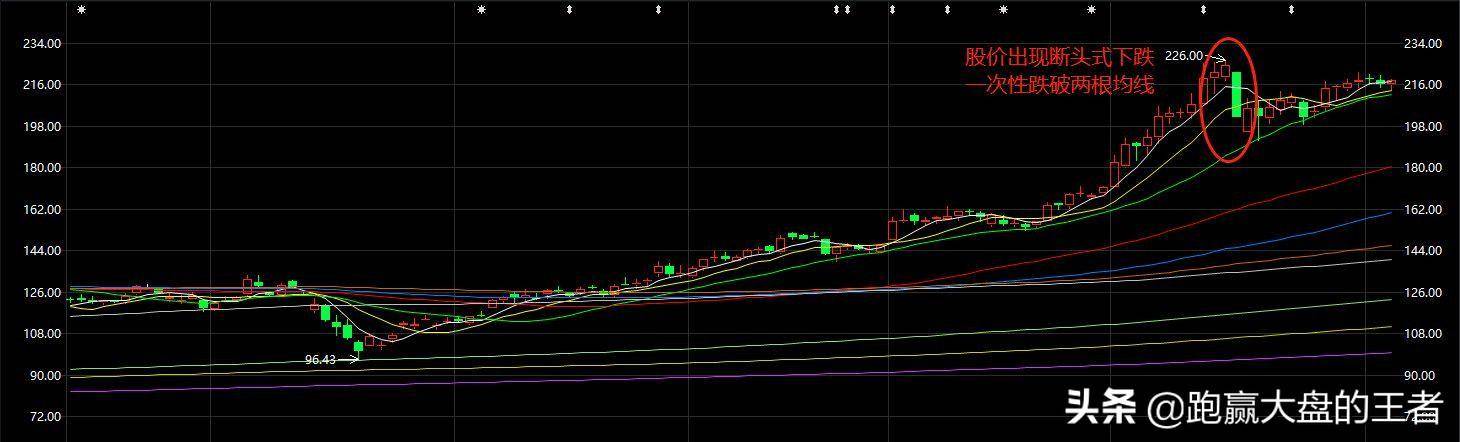Click the 226.00 high price label
The width and height of the screenshot is (1460, 442).
click(1183, 56)
